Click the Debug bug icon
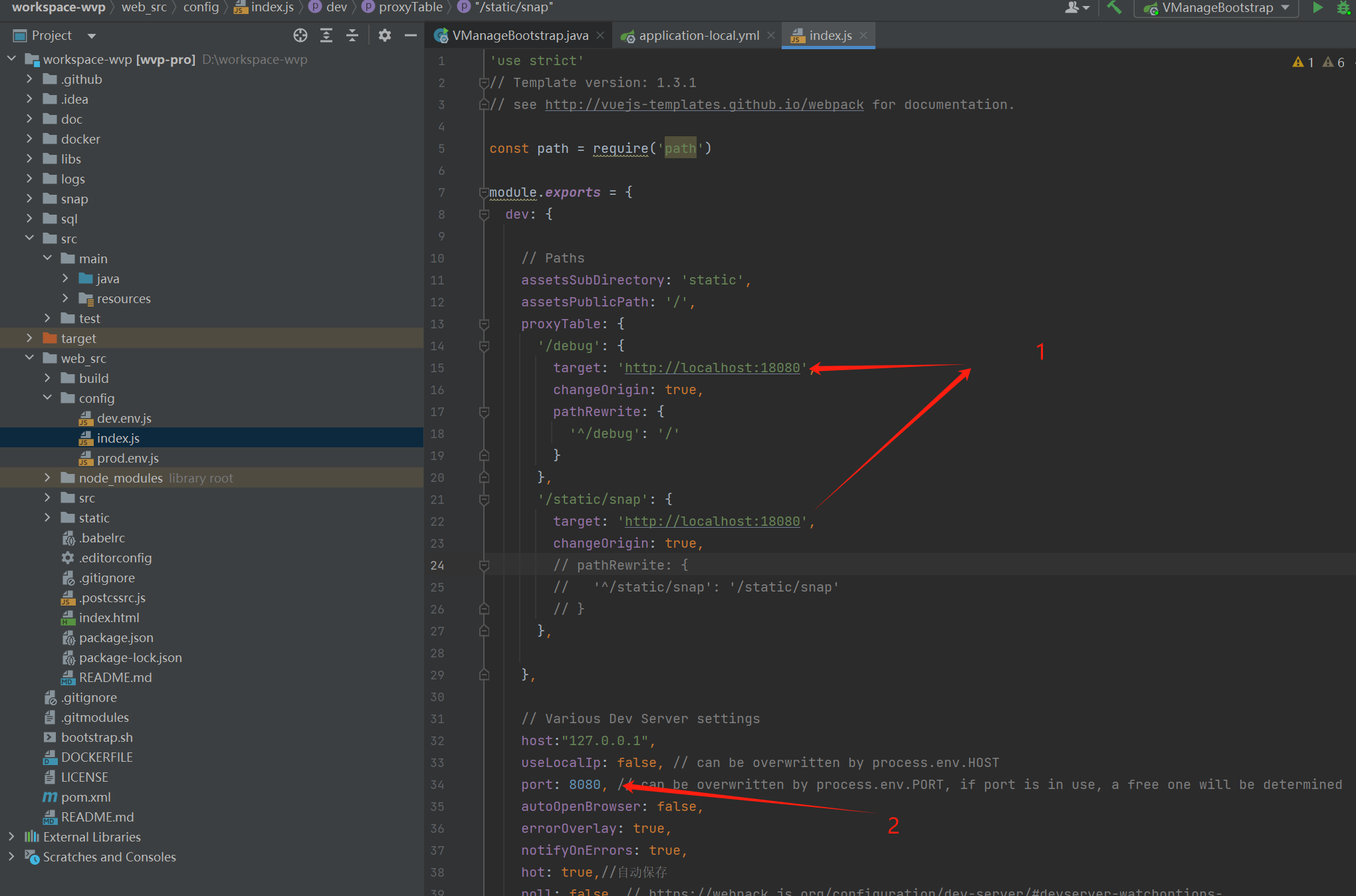 point(1343,7)
